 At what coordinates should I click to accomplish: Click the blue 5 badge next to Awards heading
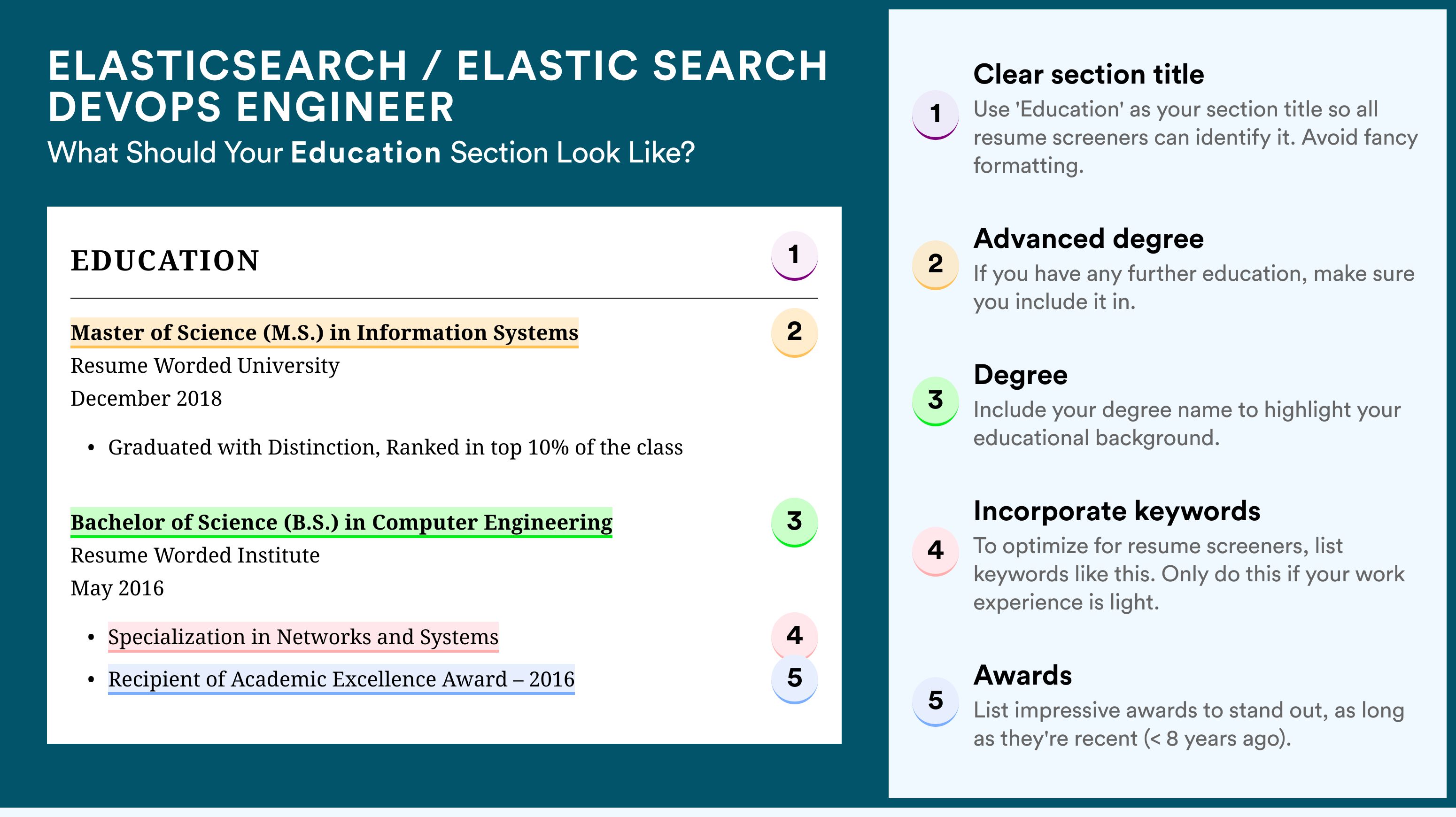[936, 702]
